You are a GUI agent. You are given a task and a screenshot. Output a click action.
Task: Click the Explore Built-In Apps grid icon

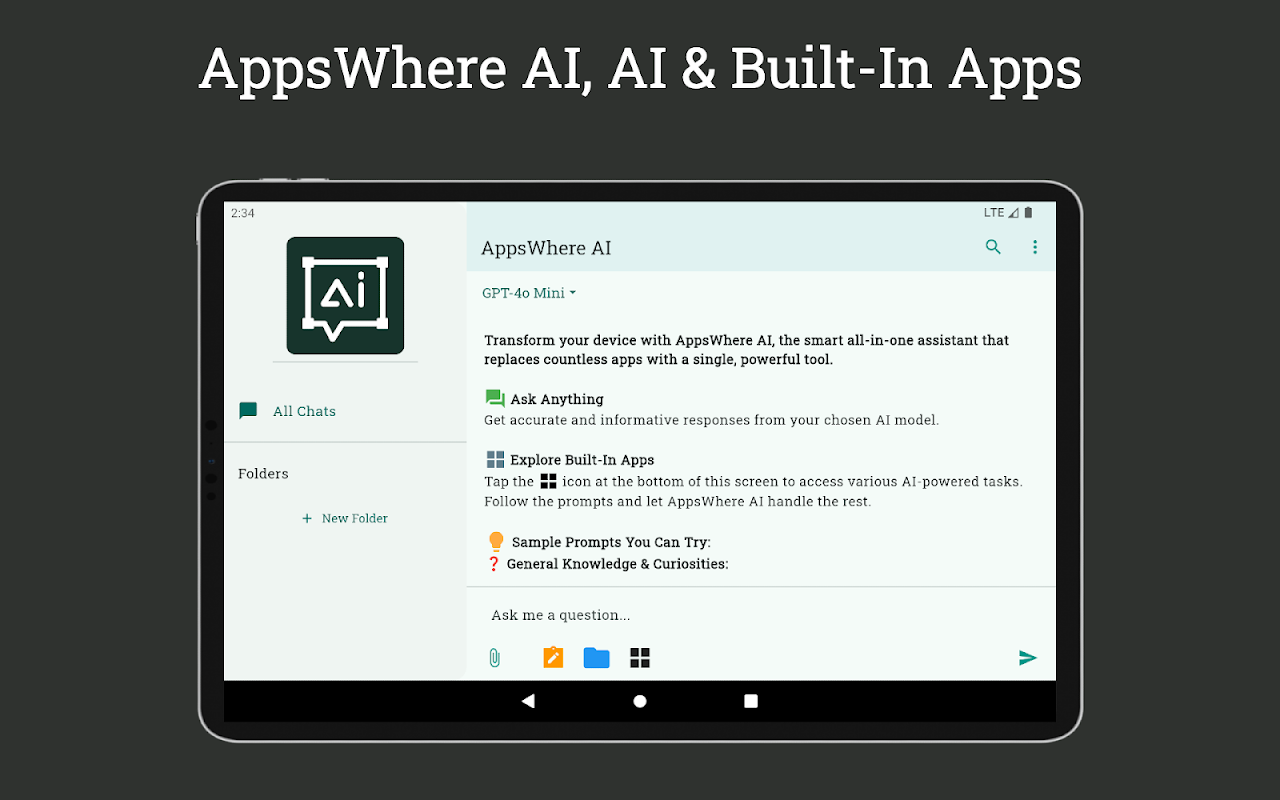[495, 460]
